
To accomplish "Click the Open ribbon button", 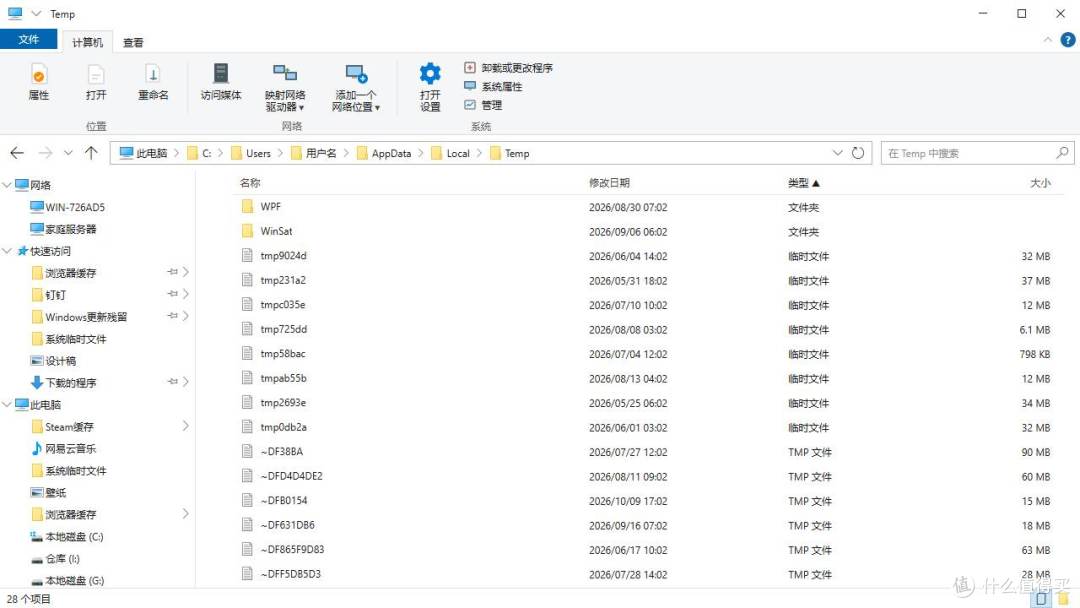I will pos(96,83).
